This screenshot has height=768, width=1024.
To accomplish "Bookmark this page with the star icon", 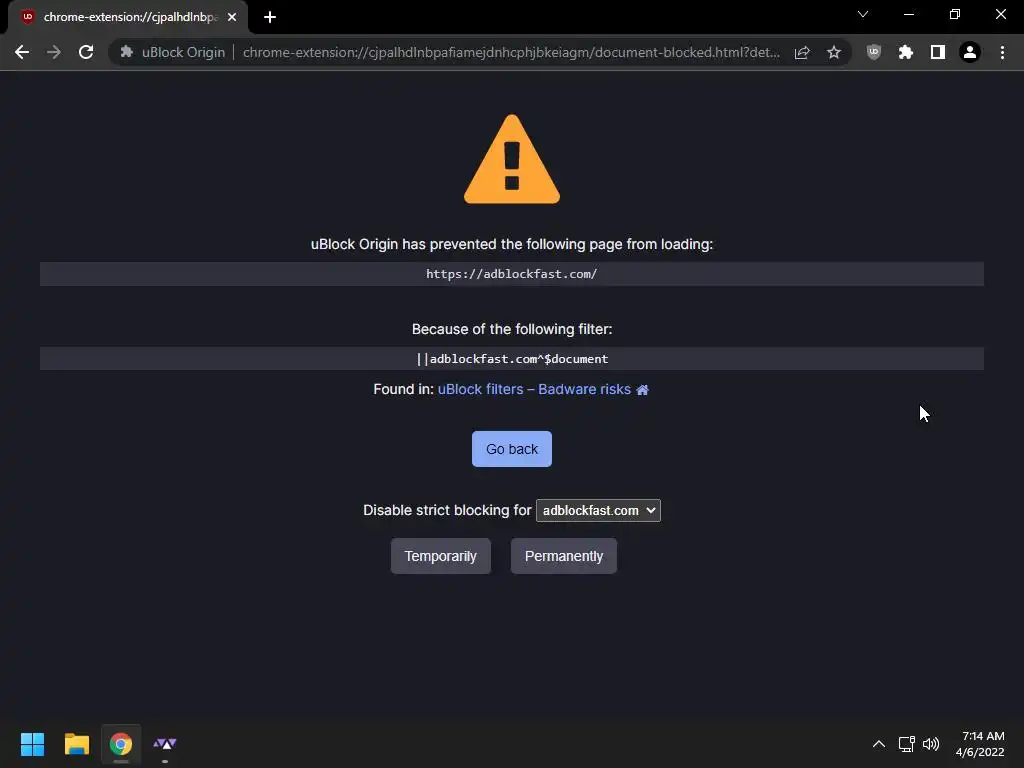I will [x=833, y=52].
